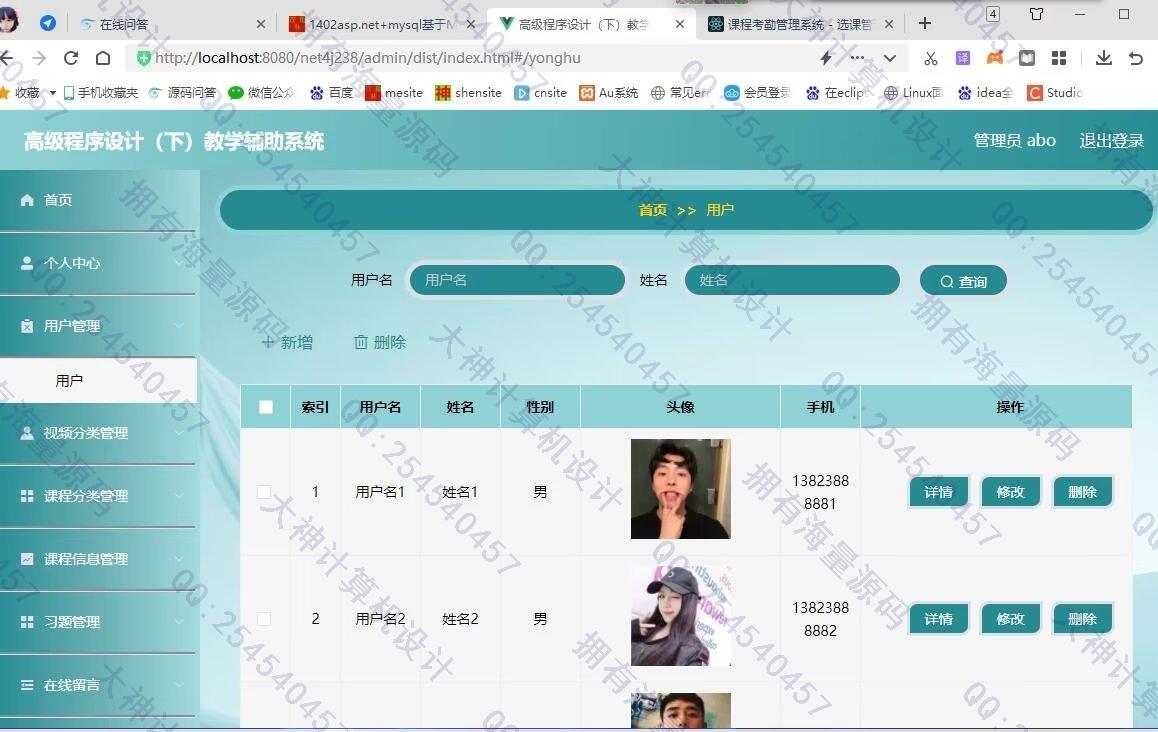This screenshot has height=732, width=1158.
Task: Reload the page with the refresh icon
Action: 71,58
